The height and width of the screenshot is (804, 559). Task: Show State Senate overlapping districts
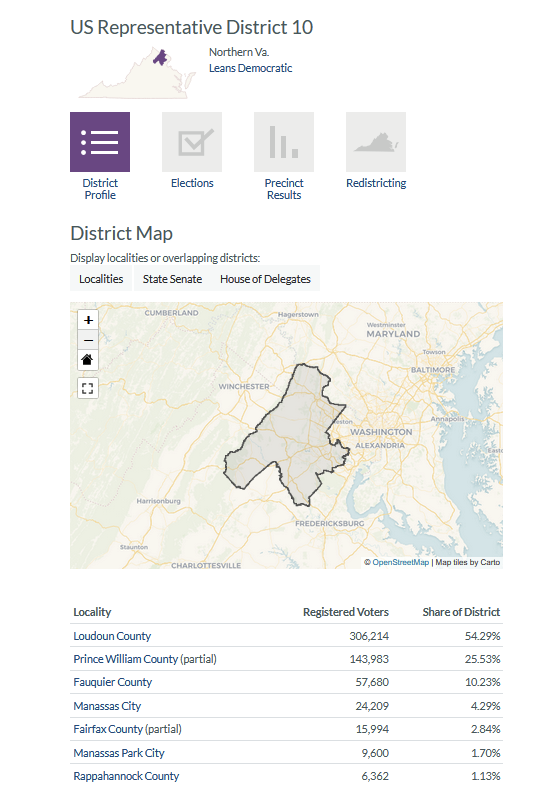pyautogui.click(x=172, y=279)
